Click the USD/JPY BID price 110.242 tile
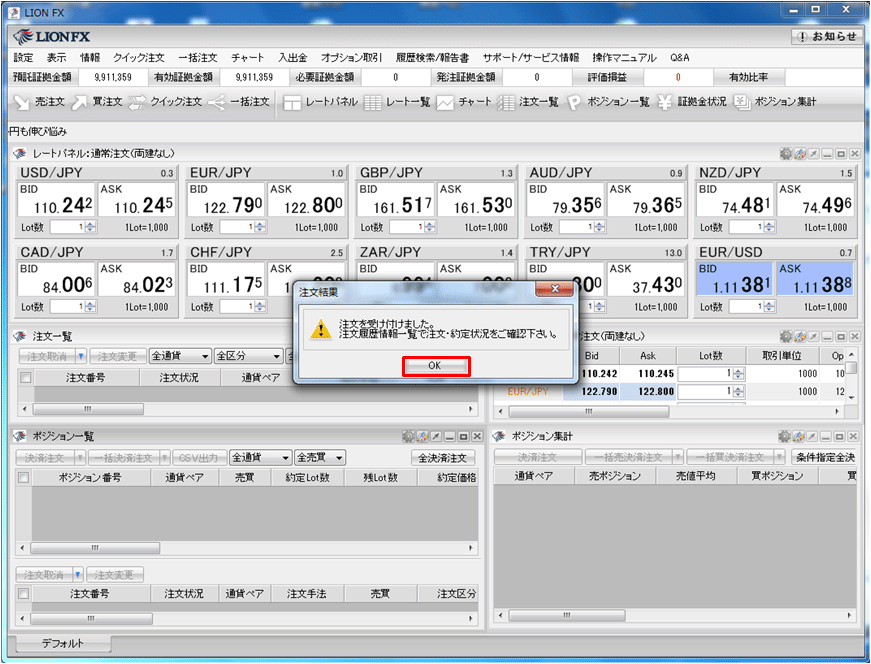 [x=56, y=201]
